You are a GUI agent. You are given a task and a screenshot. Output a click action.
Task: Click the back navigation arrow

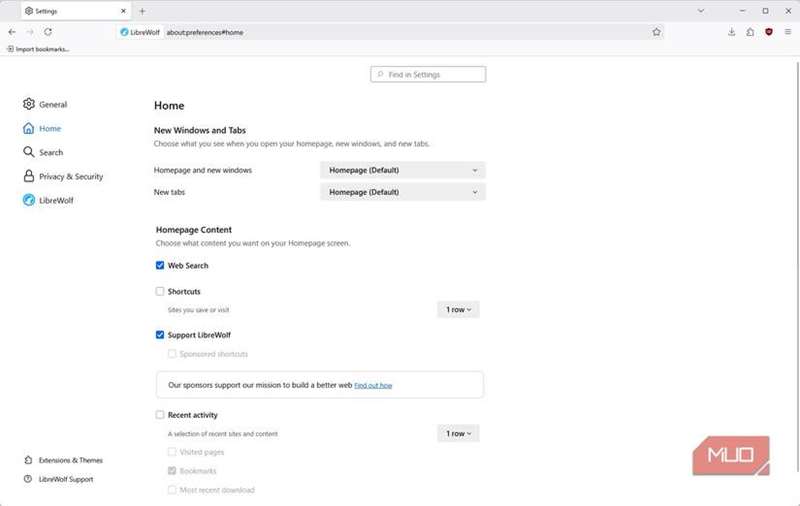[12, 32]
